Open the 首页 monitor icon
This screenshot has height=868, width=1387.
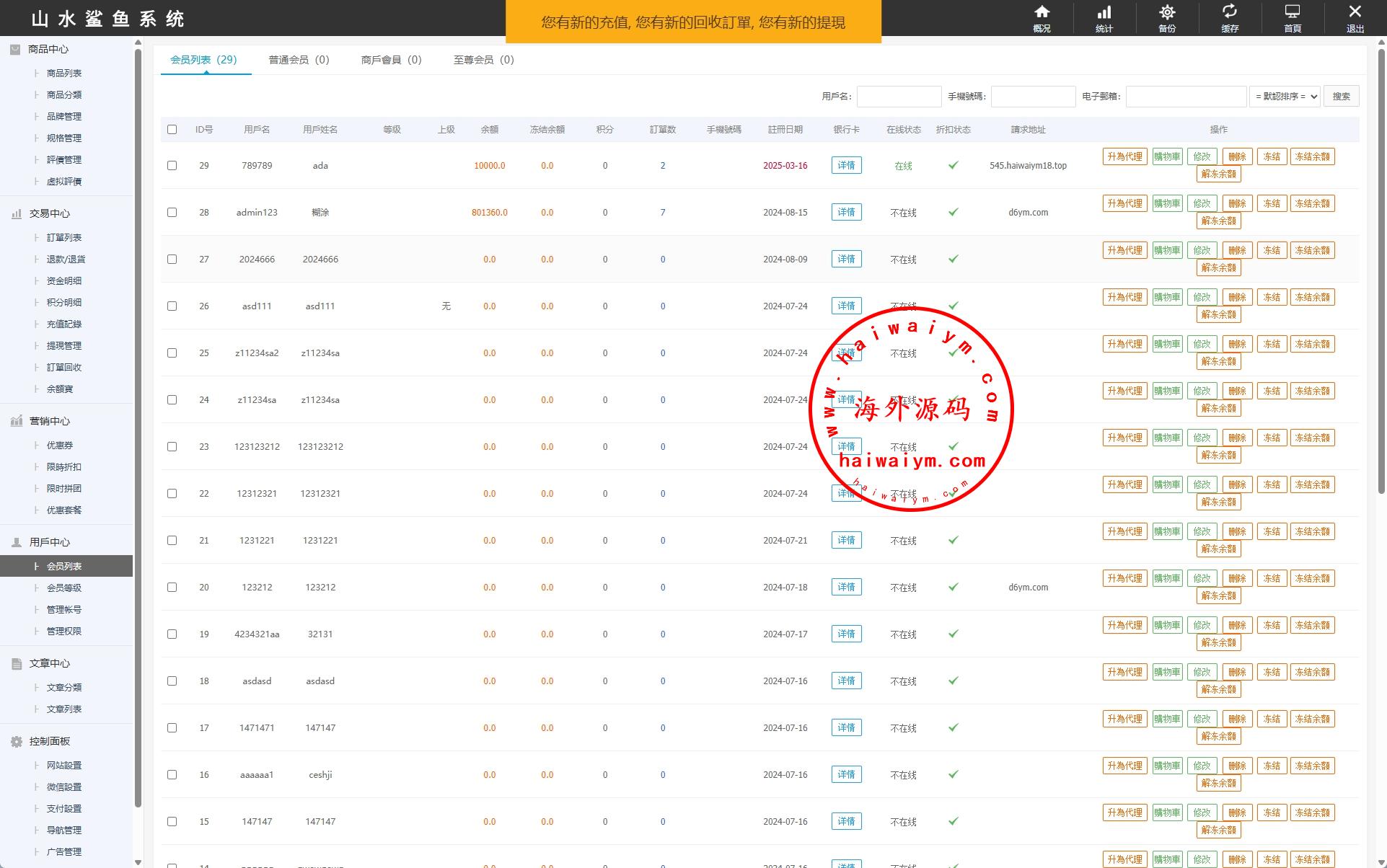pos(1292,12)
